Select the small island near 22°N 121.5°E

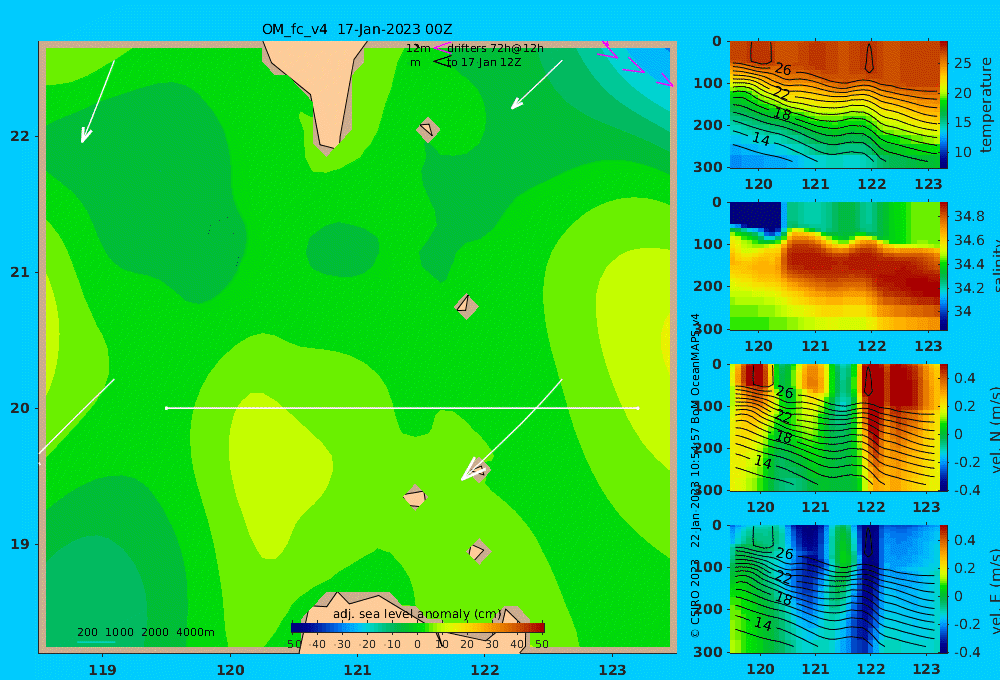click(428, 129)
